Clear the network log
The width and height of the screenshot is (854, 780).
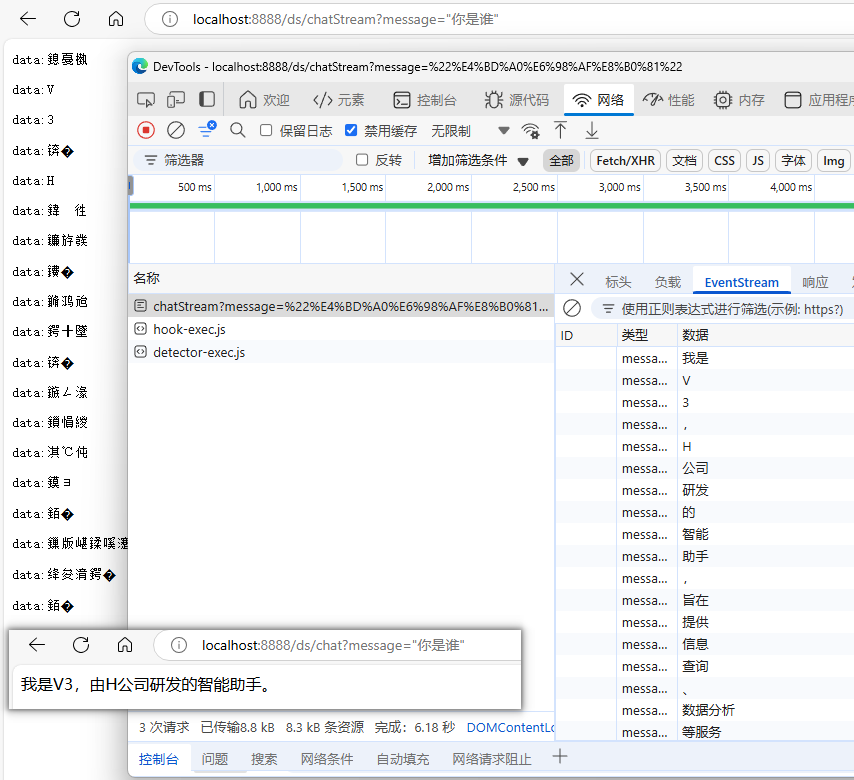tap(176, 130)
